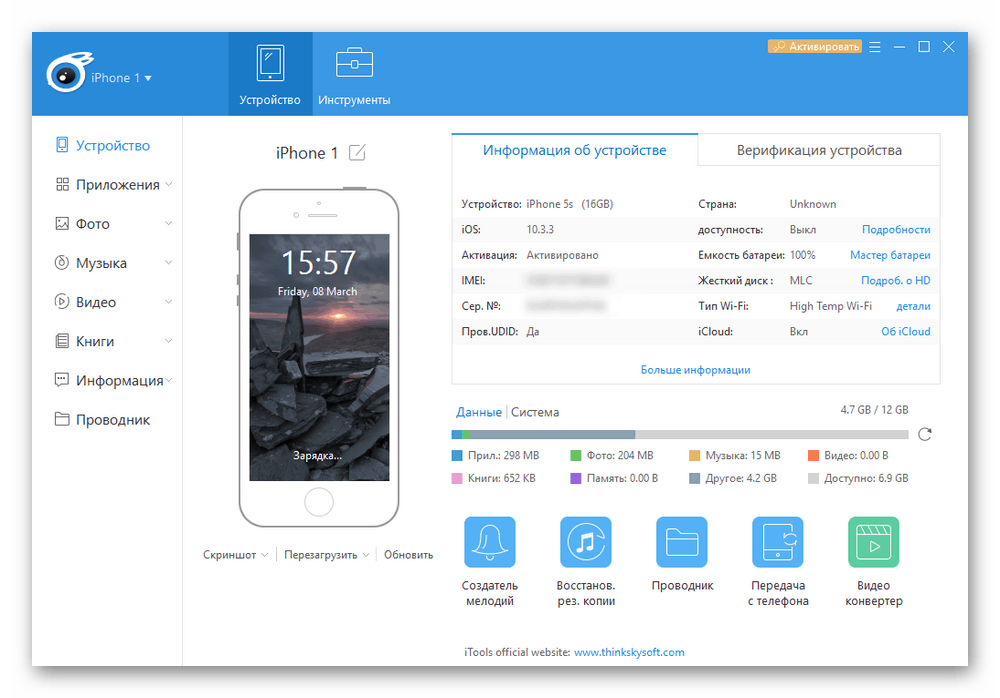Click the Обновить button
This screenshot has height=698, width=1000.
tap(408, 555)
